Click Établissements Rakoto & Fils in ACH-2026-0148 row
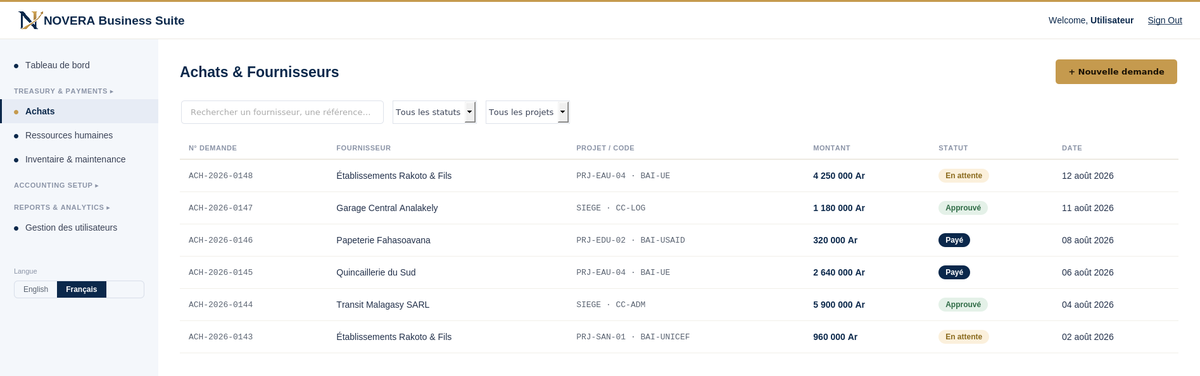The image size is (1200, 376). click(394, 176)
